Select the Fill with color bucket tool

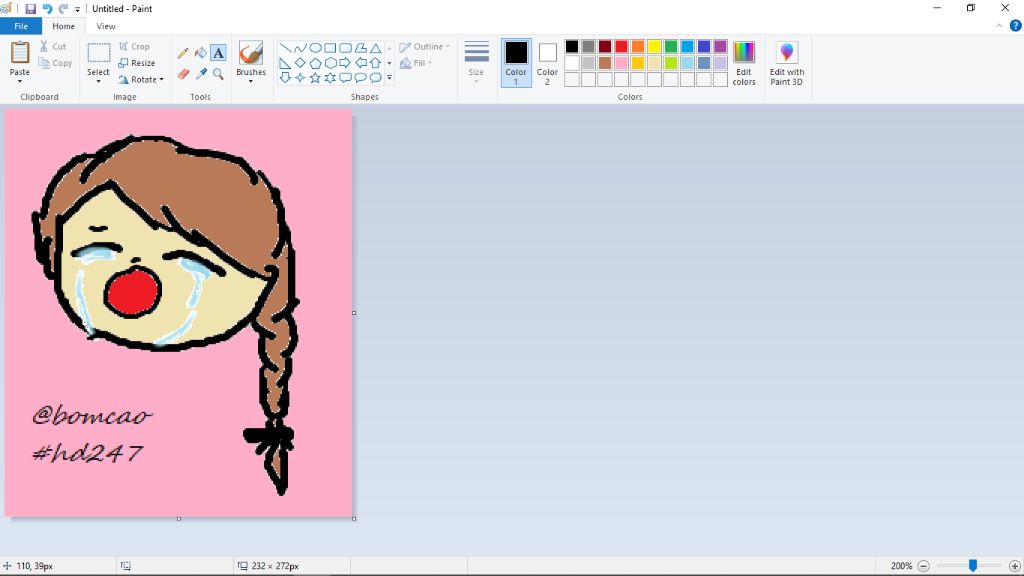[x=200, y=53]
